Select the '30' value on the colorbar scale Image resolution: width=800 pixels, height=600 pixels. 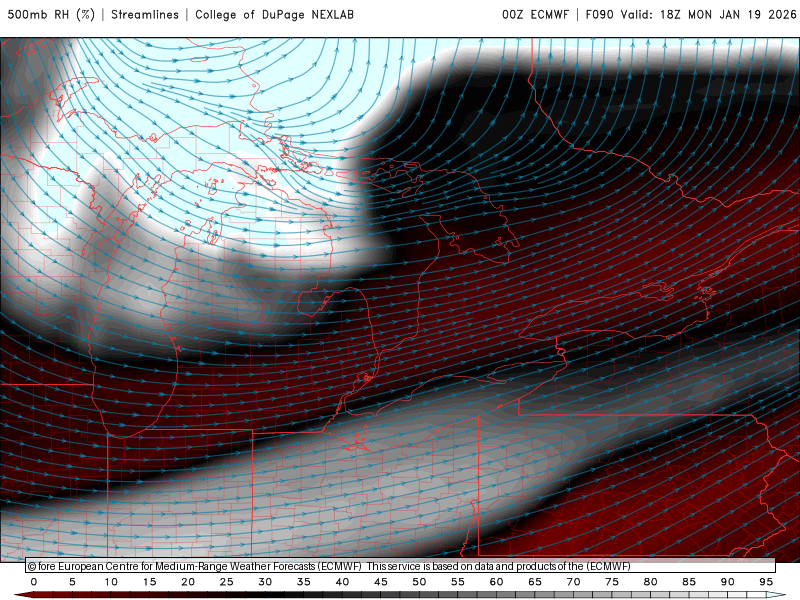click(x=265, y=582)
